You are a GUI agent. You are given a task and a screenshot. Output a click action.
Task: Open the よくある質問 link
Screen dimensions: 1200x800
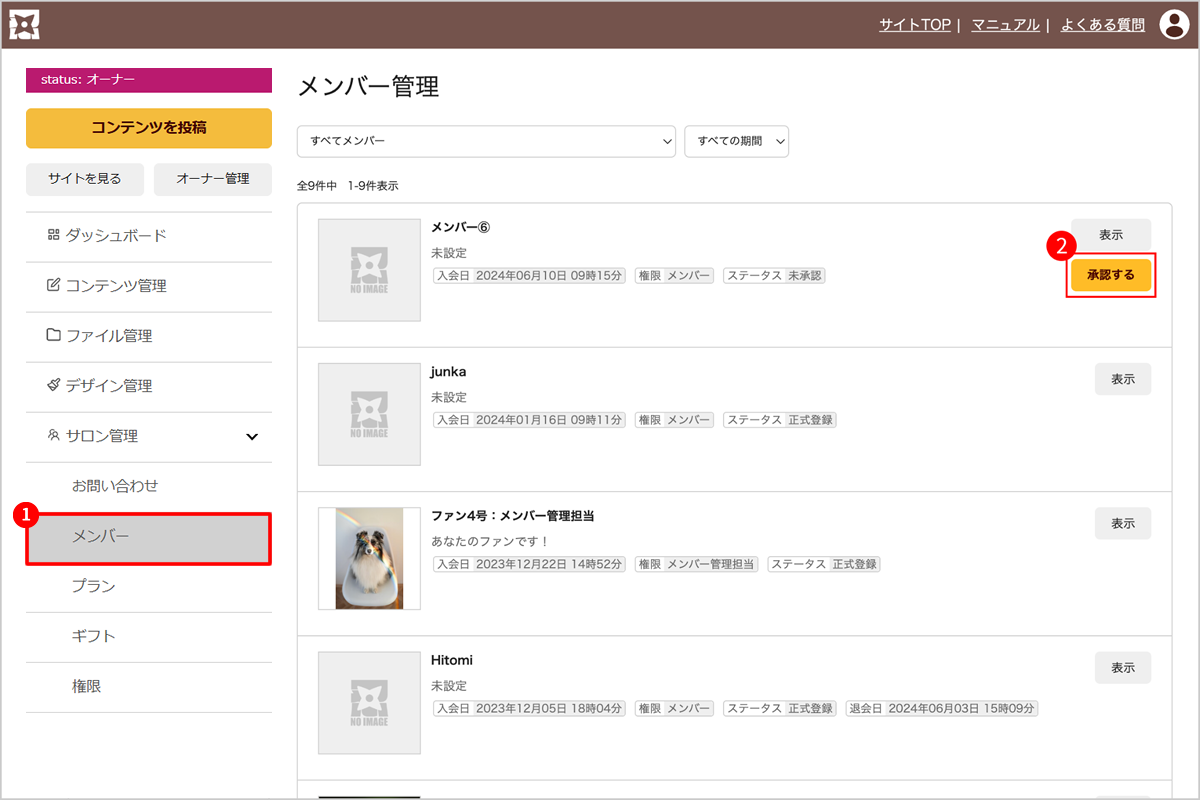(1103, 25)
